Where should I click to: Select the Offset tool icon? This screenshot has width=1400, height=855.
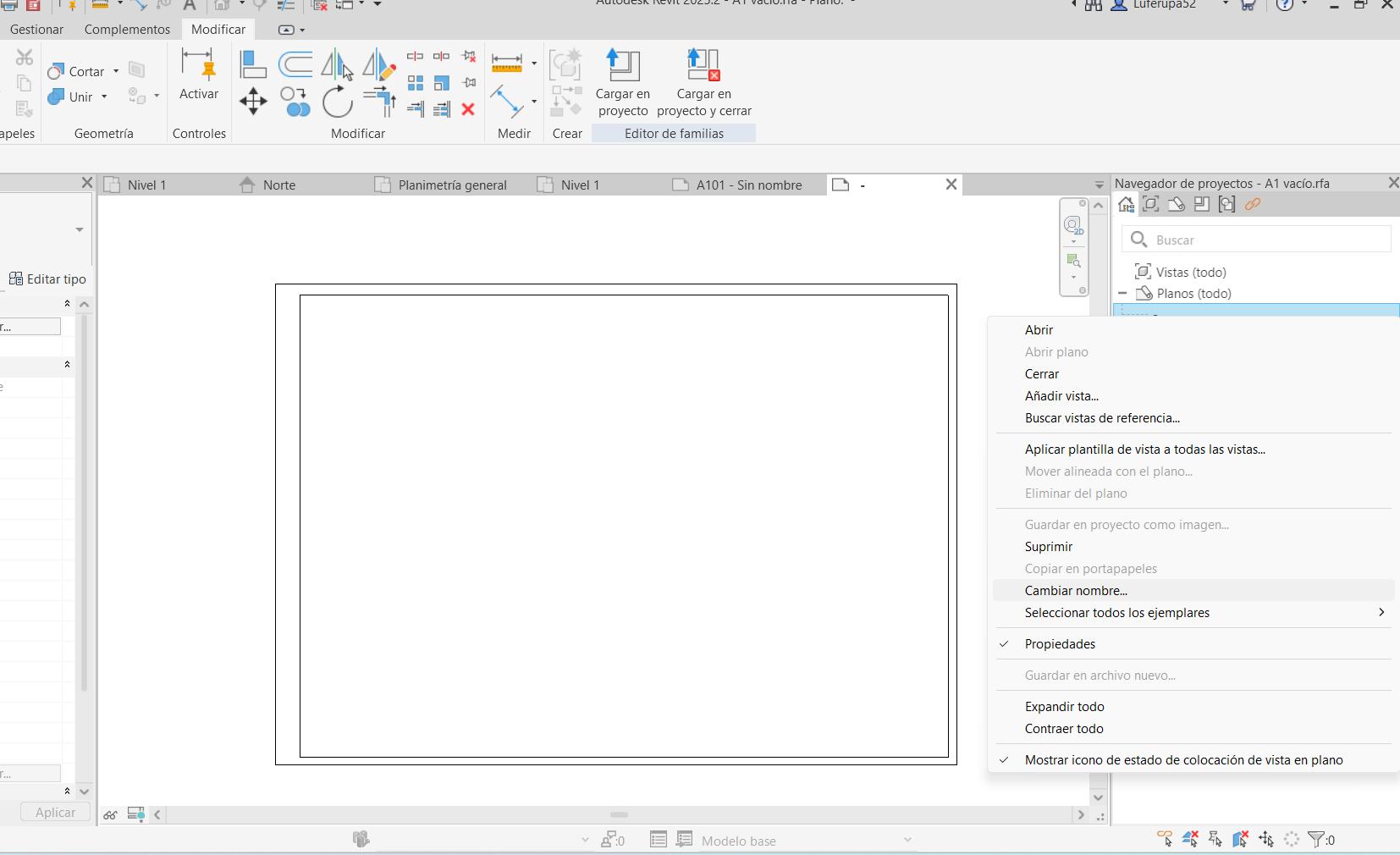tap(295, 64)
